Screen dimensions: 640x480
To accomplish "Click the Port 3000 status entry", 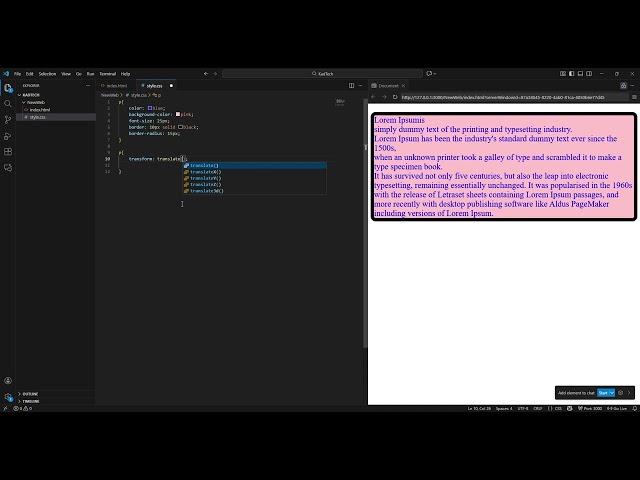I will pyautogui.click(x=590, y=409).
